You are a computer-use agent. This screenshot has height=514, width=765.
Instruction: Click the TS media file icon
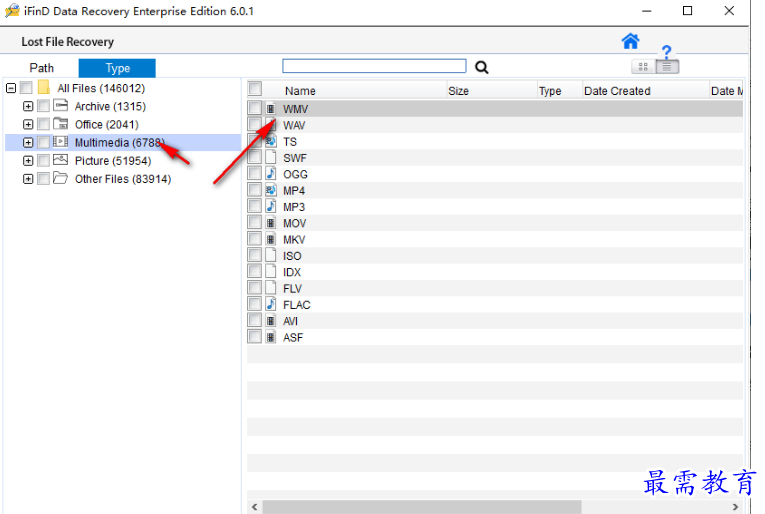click(271, 141)
